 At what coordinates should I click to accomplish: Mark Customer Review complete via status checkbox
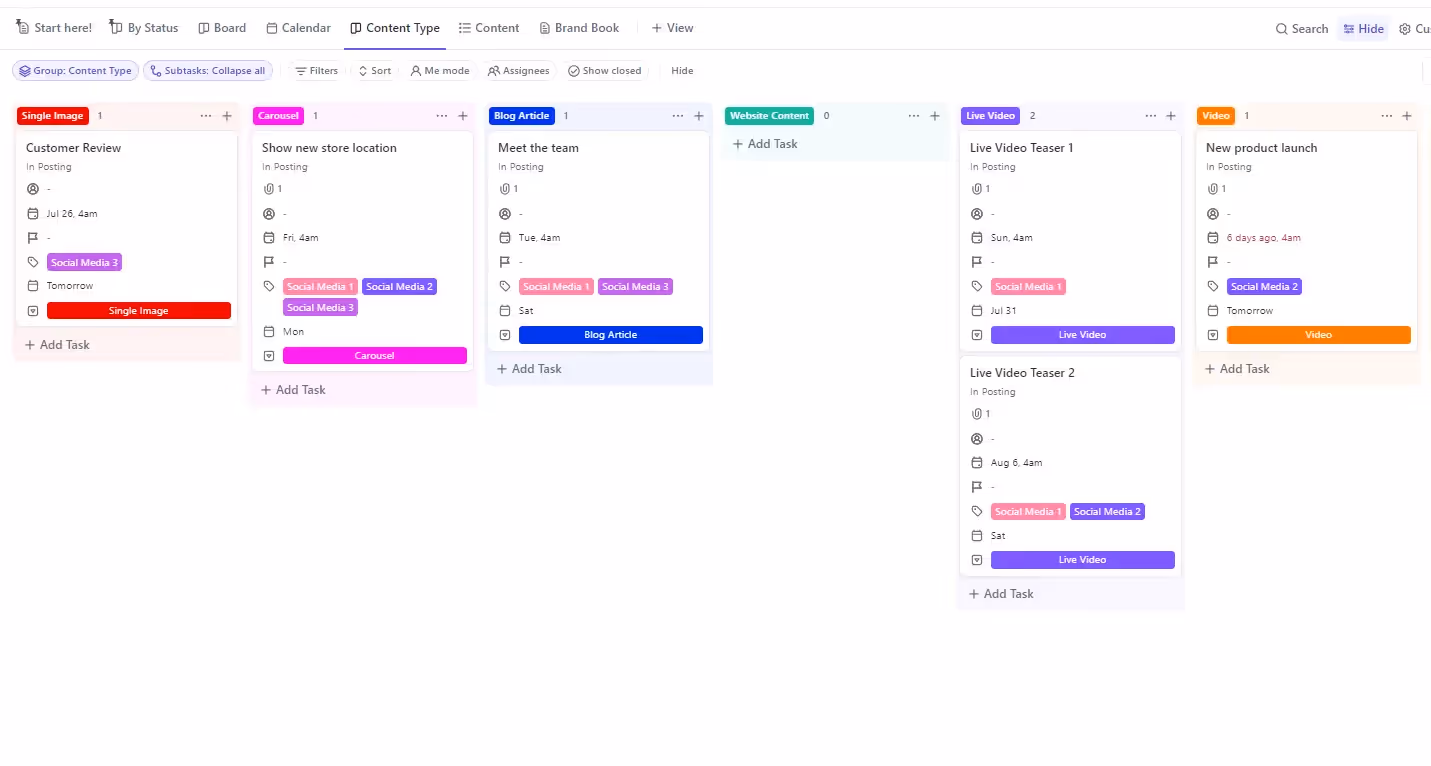tap(32, 310)
